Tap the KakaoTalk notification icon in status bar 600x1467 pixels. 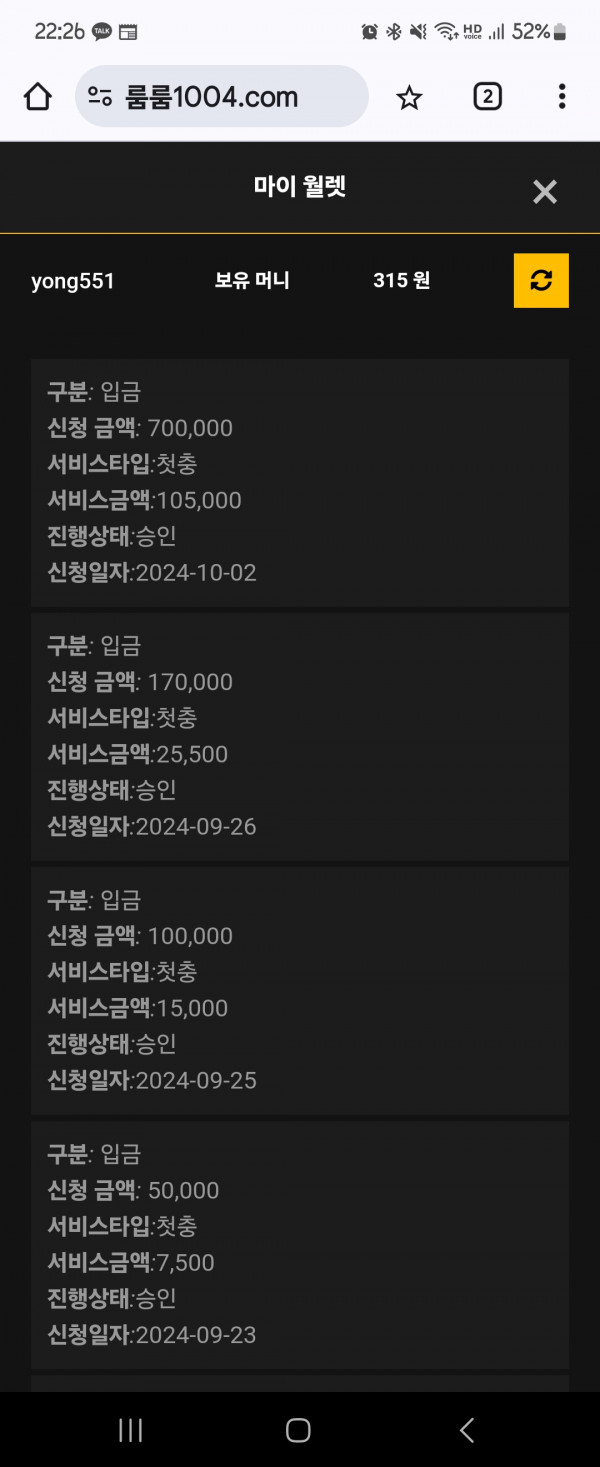(102, 32)
